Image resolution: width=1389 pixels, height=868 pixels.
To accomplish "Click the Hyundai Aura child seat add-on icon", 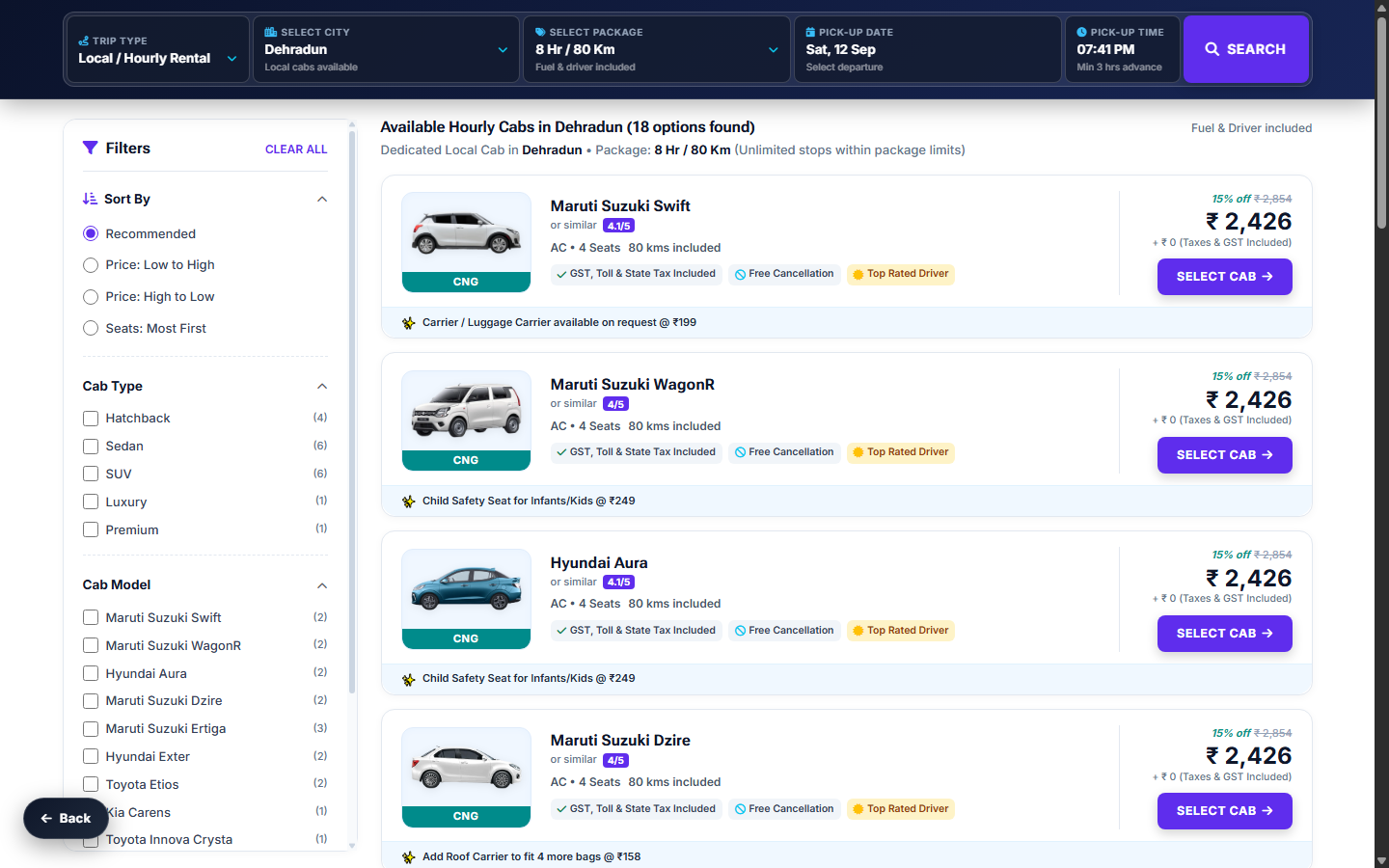I will pos(409,679).
